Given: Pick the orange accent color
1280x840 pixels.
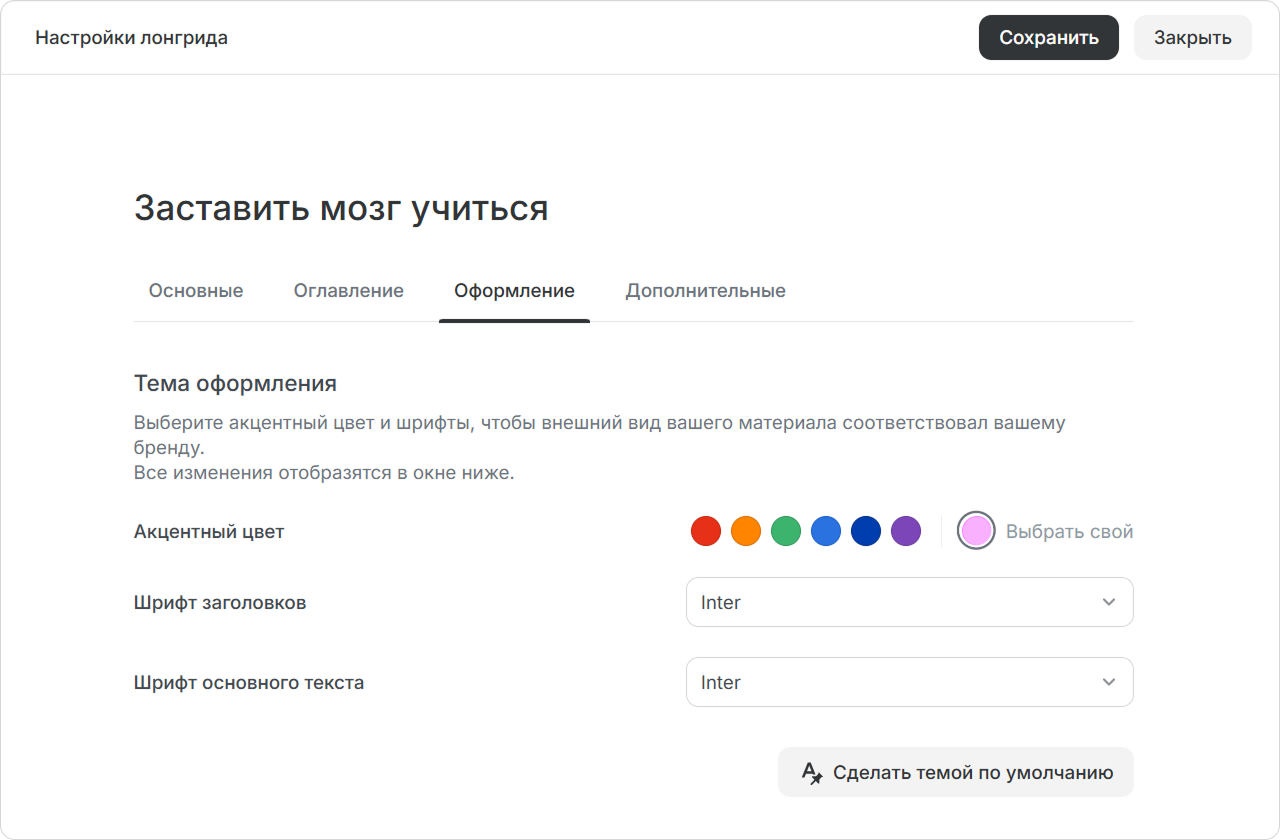Looking at the screenshot, I should (x=746, y=531).
